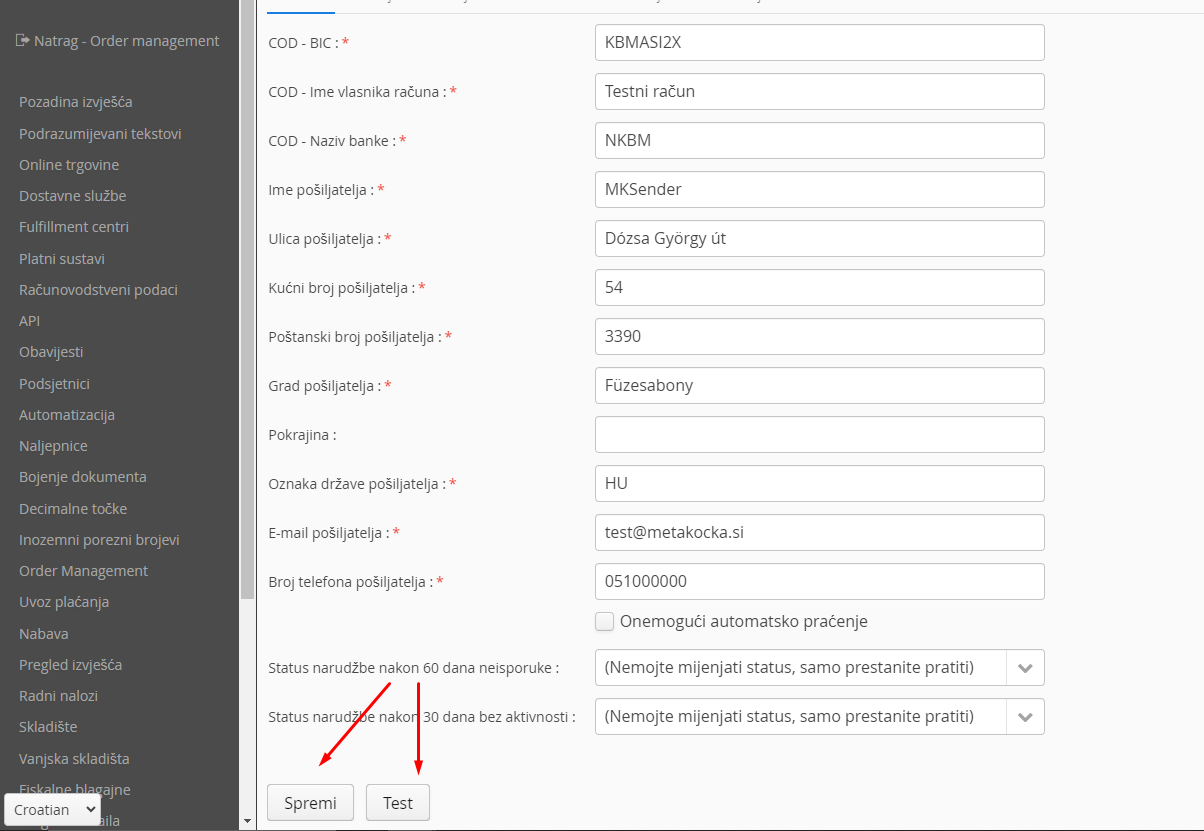1204x831 pixels.
Task: Open Fiskalne blagajne sidebar entry
Action: click(x=75, y=790)
